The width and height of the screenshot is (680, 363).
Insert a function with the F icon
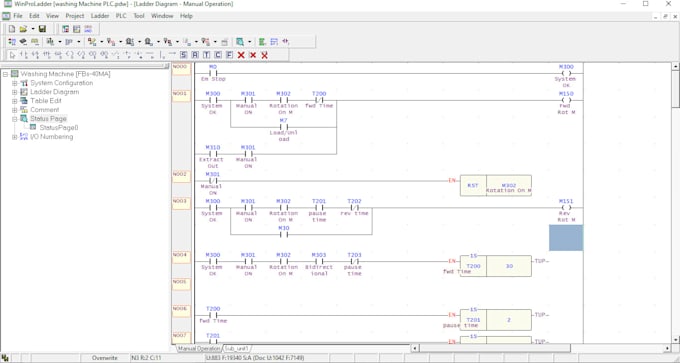(x=229, y=55)
